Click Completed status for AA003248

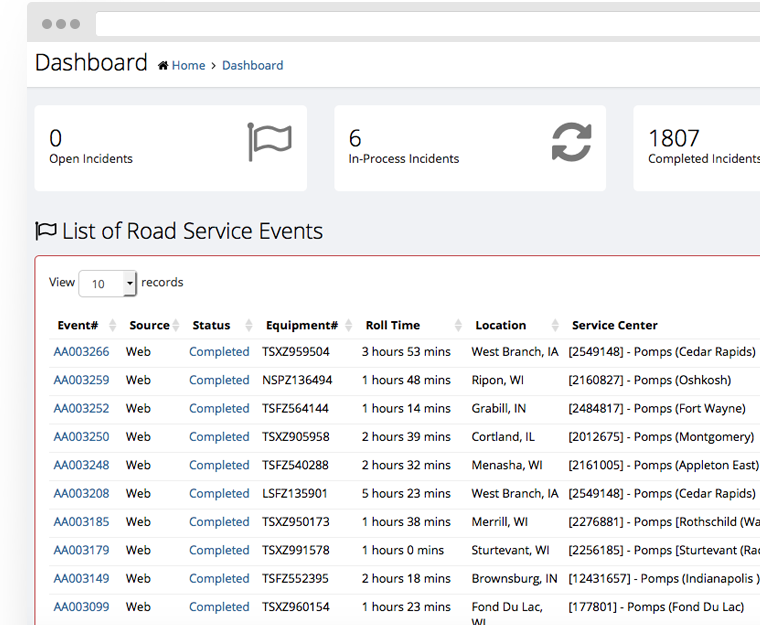(x=219, y=465)
